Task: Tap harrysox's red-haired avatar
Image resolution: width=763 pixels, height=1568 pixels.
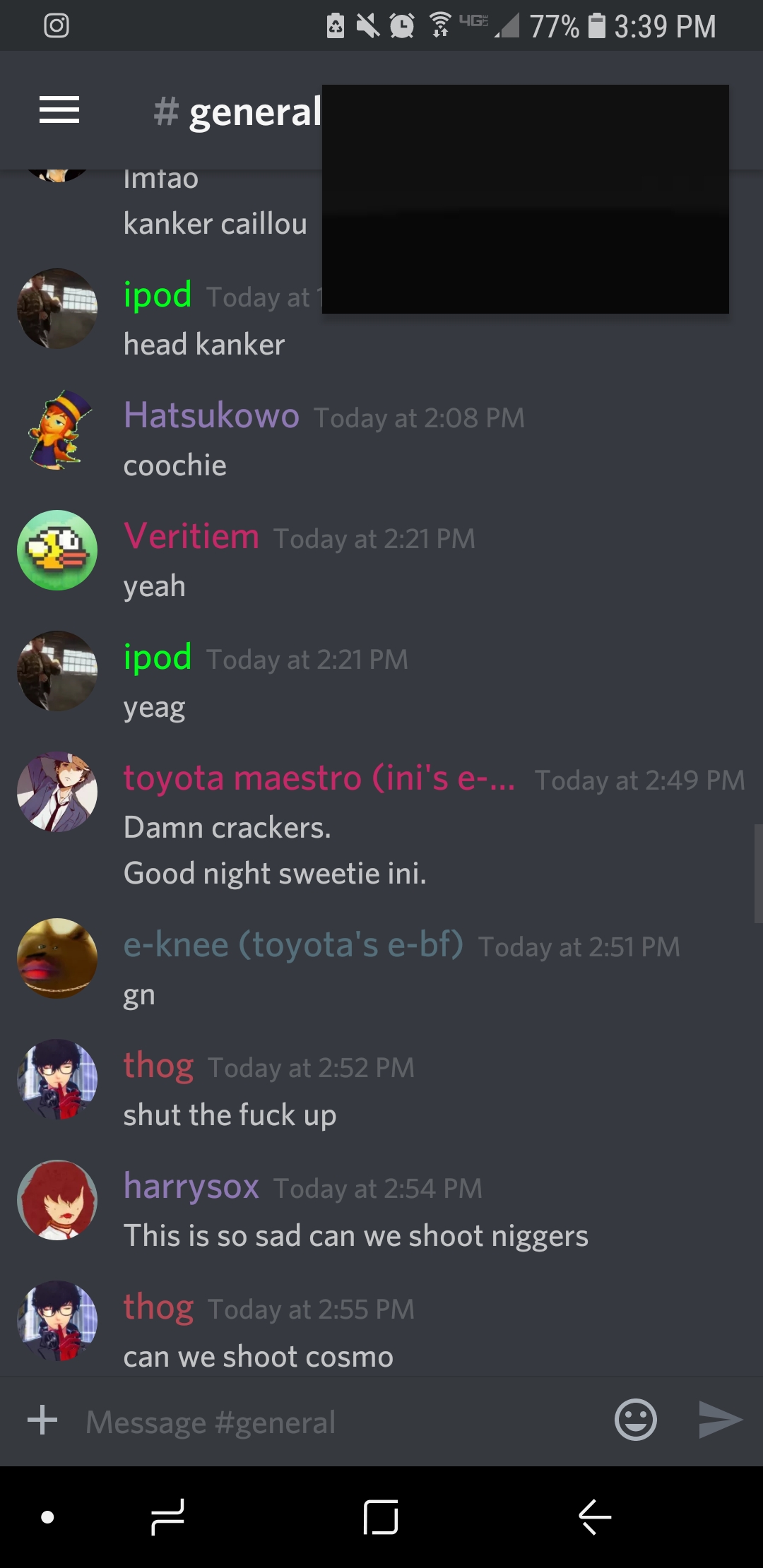Action: tap(57, 1200)
